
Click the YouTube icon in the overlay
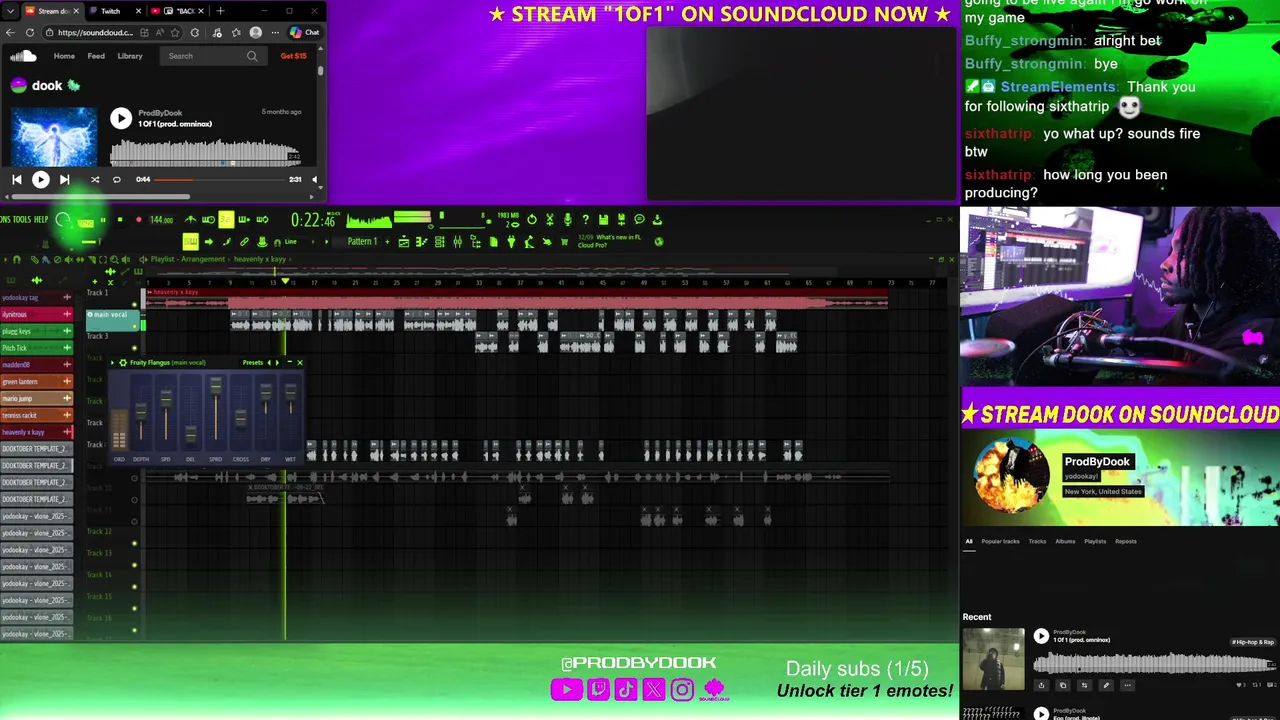(567, 689)
